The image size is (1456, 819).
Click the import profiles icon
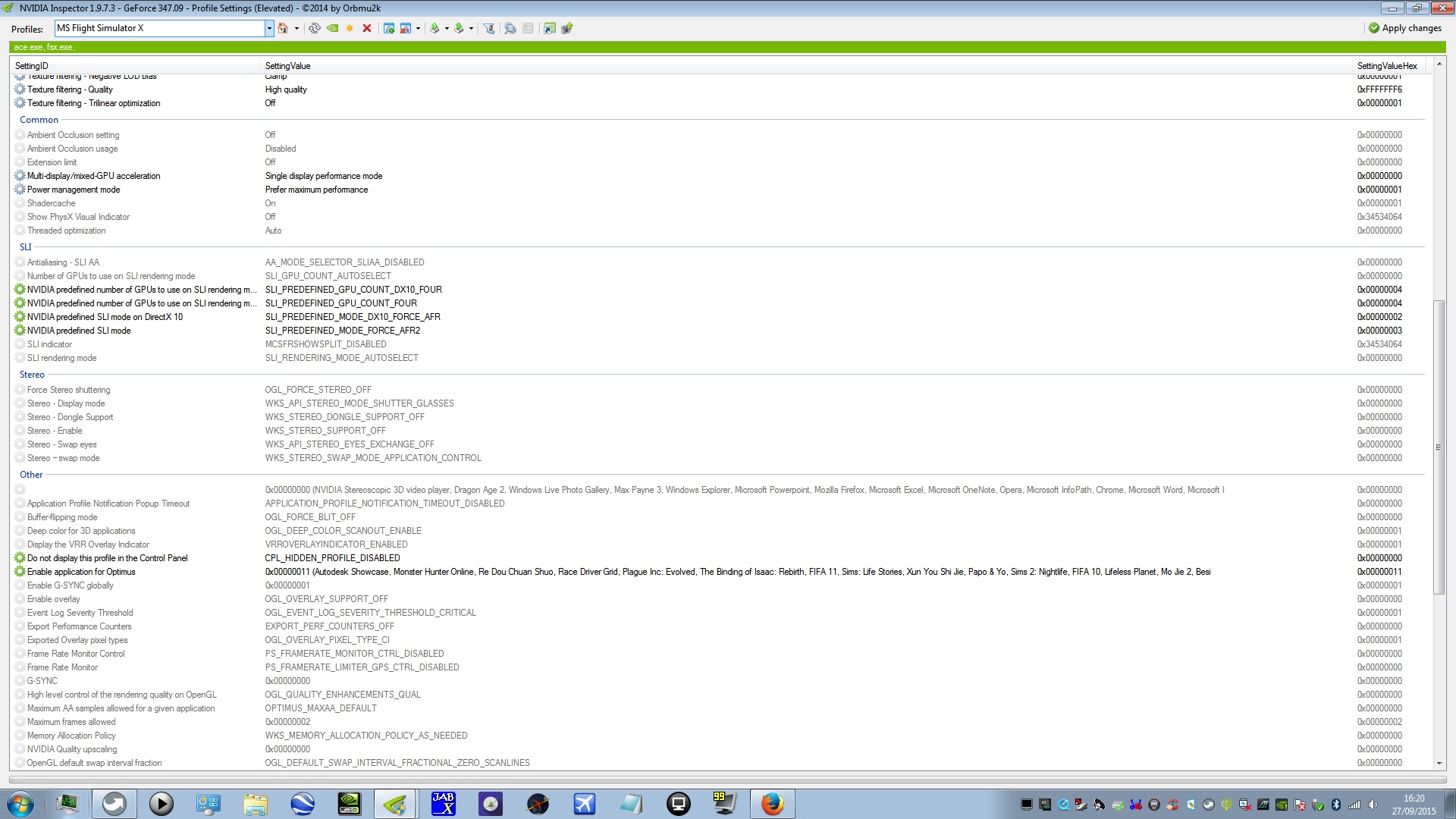pos(459,28)
